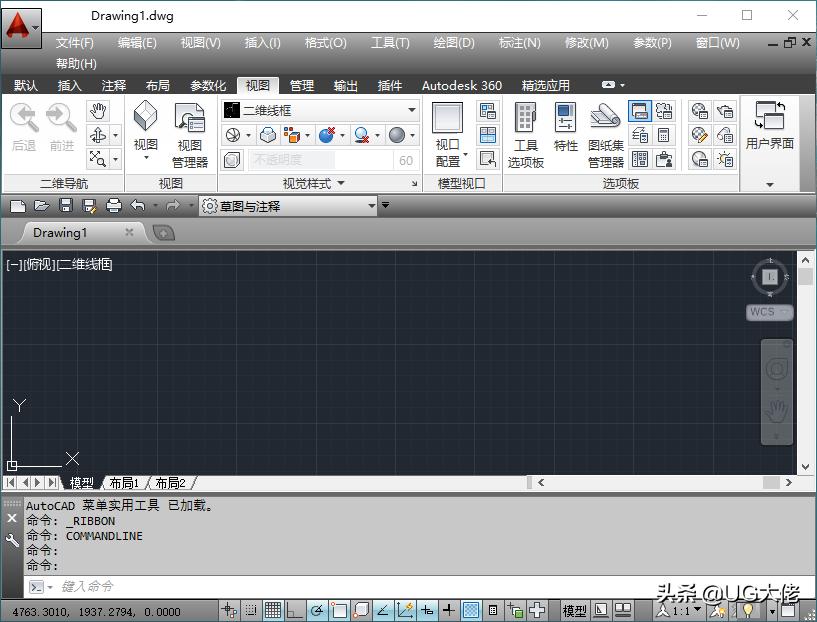Toggle grid display in the status bar
817x622 pixels.
point(272,609)
